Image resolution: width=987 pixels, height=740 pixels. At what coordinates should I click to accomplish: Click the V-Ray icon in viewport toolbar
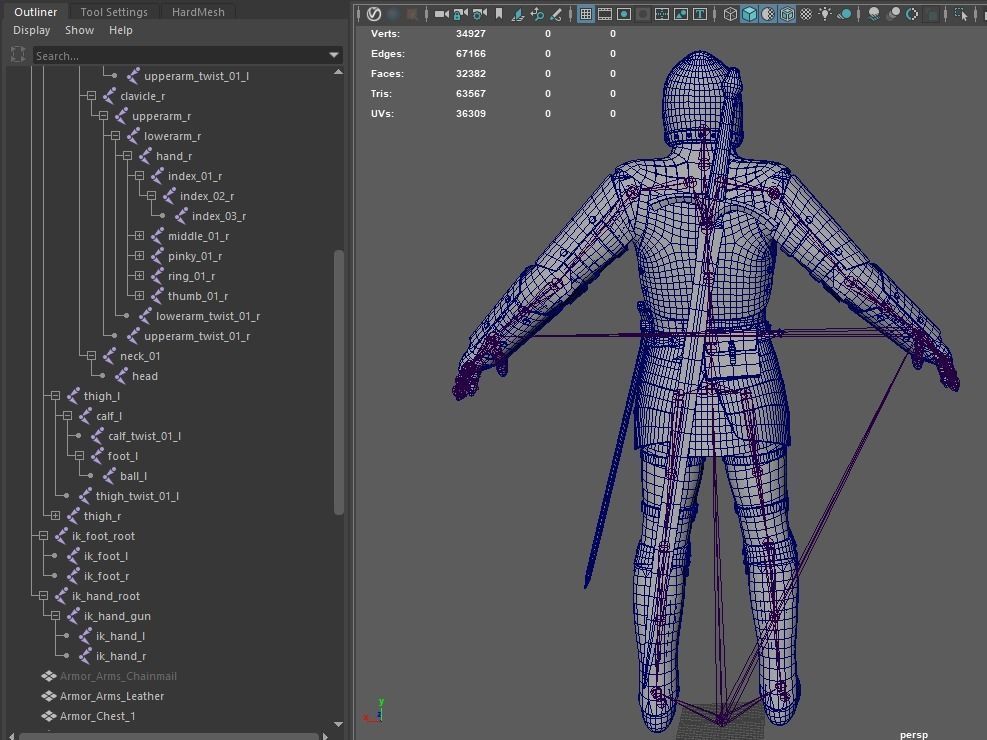373,14
